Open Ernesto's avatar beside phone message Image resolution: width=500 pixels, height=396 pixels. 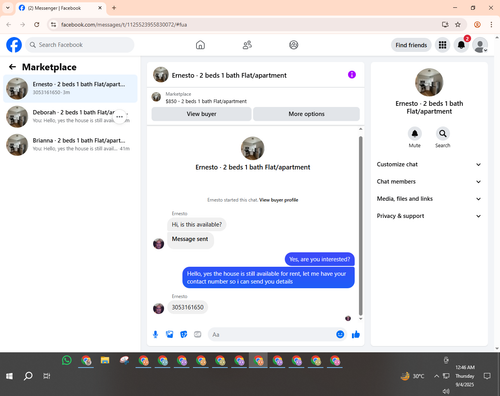159,309
